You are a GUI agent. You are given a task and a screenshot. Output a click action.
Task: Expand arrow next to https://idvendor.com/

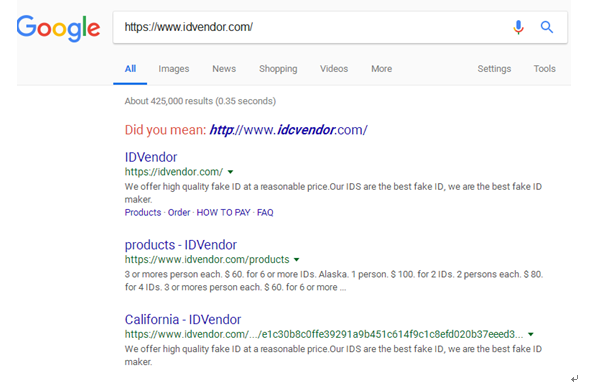coord(230,172)
